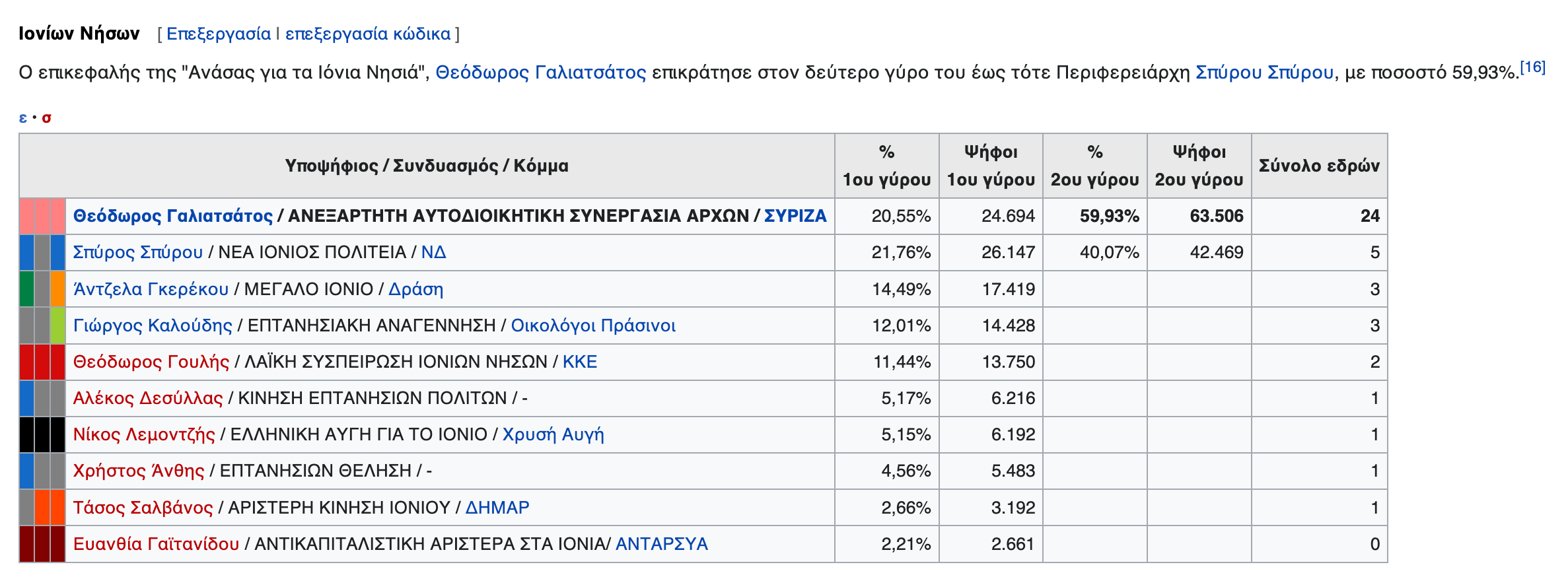The width and height of the screenshot is (1568, 577).
Task: Visit the Χρυσή Αυγή party page
Action: point(555,434)
